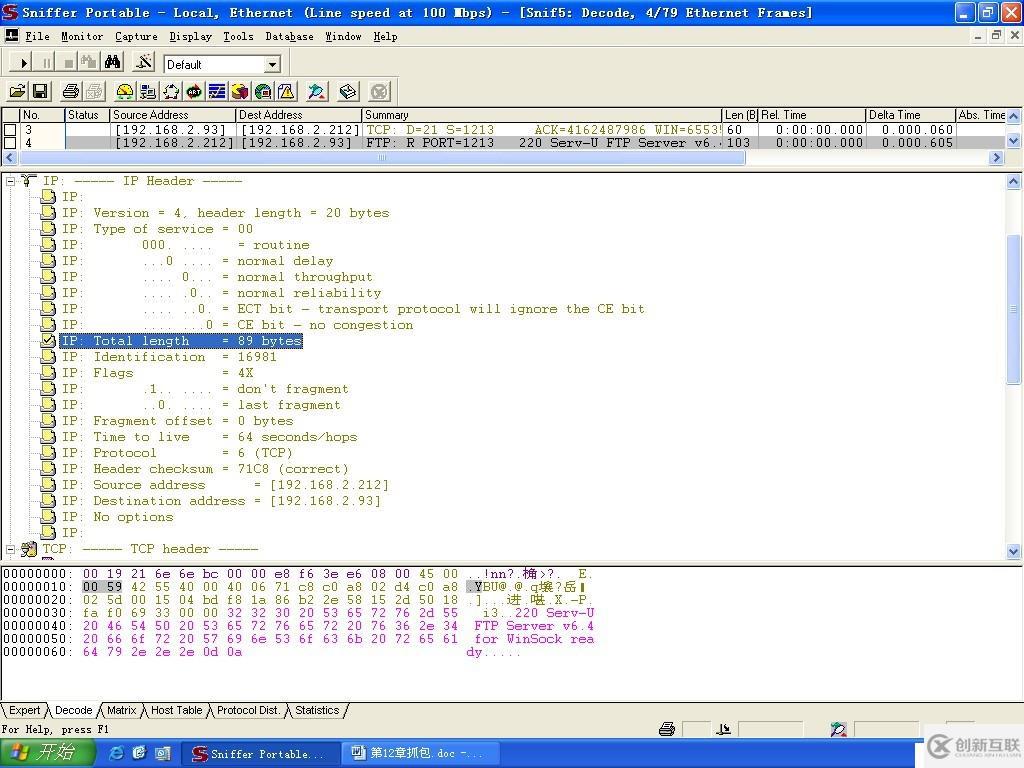Collapse the IP Header tree node
This screenshot has height=768, width=1024.
click(10, 181)
